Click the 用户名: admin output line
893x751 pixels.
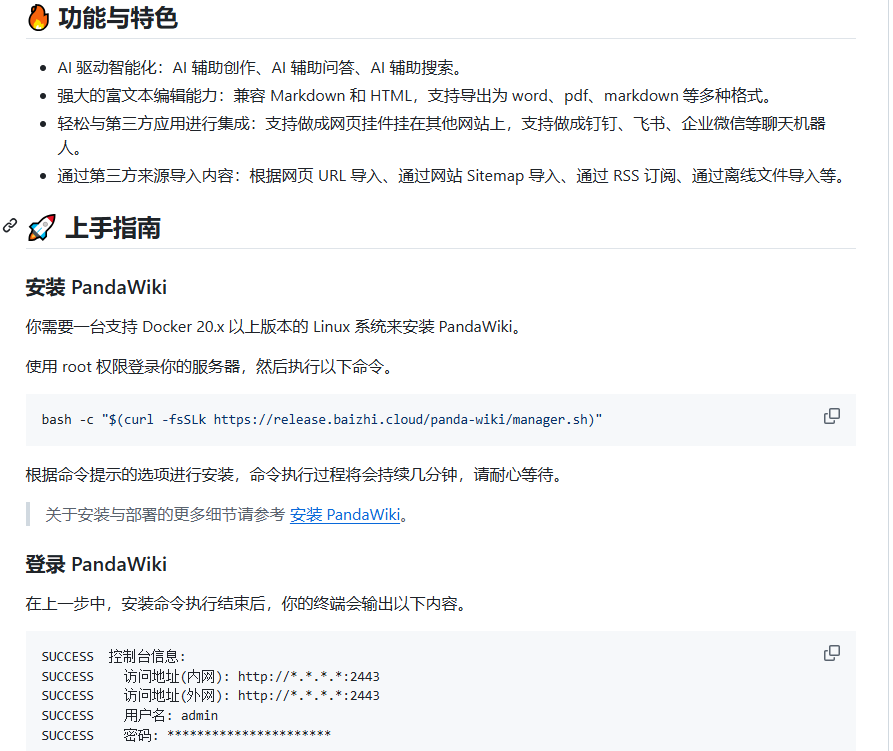click(129, 716)
